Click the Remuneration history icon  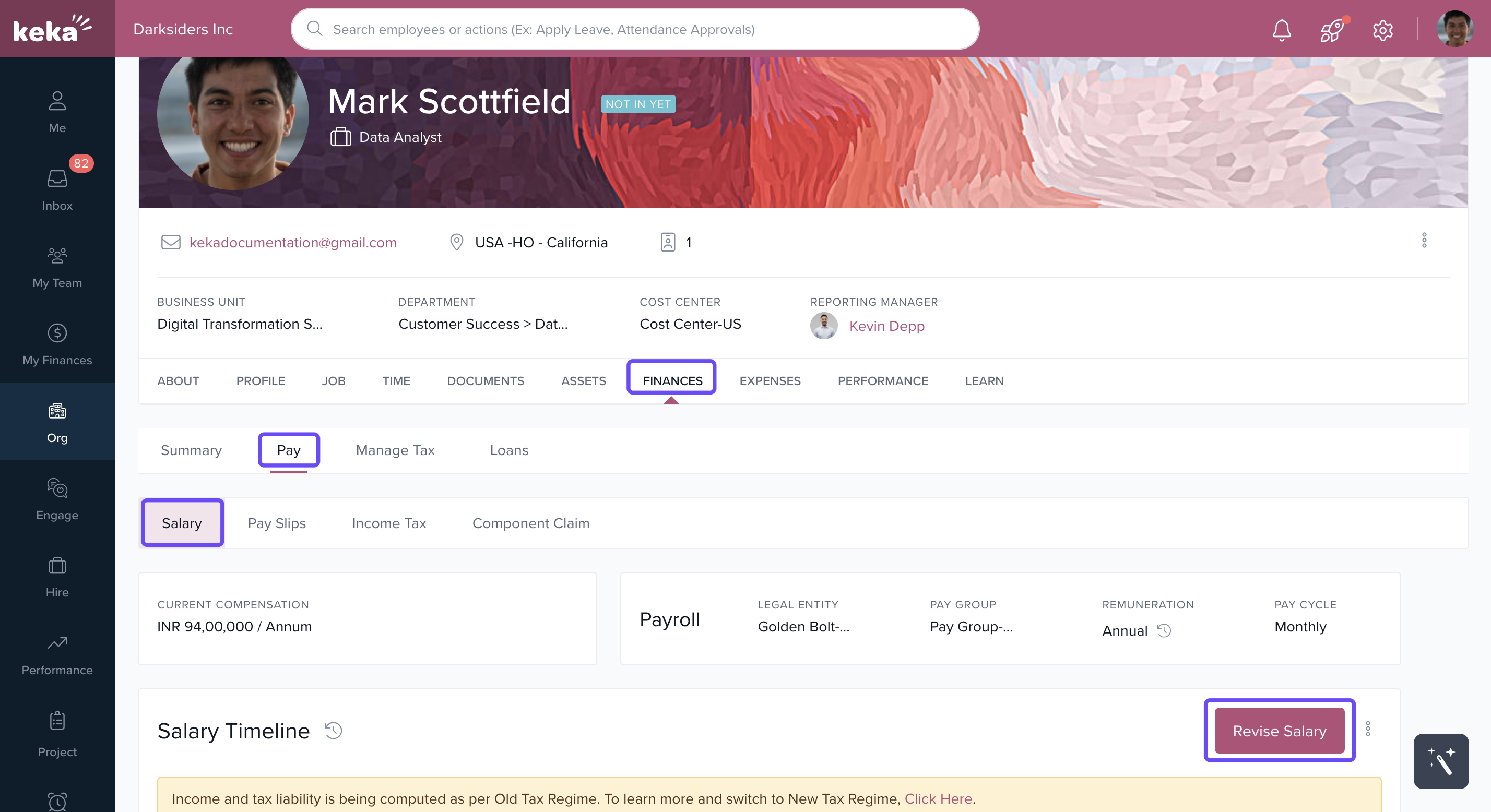[1164, 630]
